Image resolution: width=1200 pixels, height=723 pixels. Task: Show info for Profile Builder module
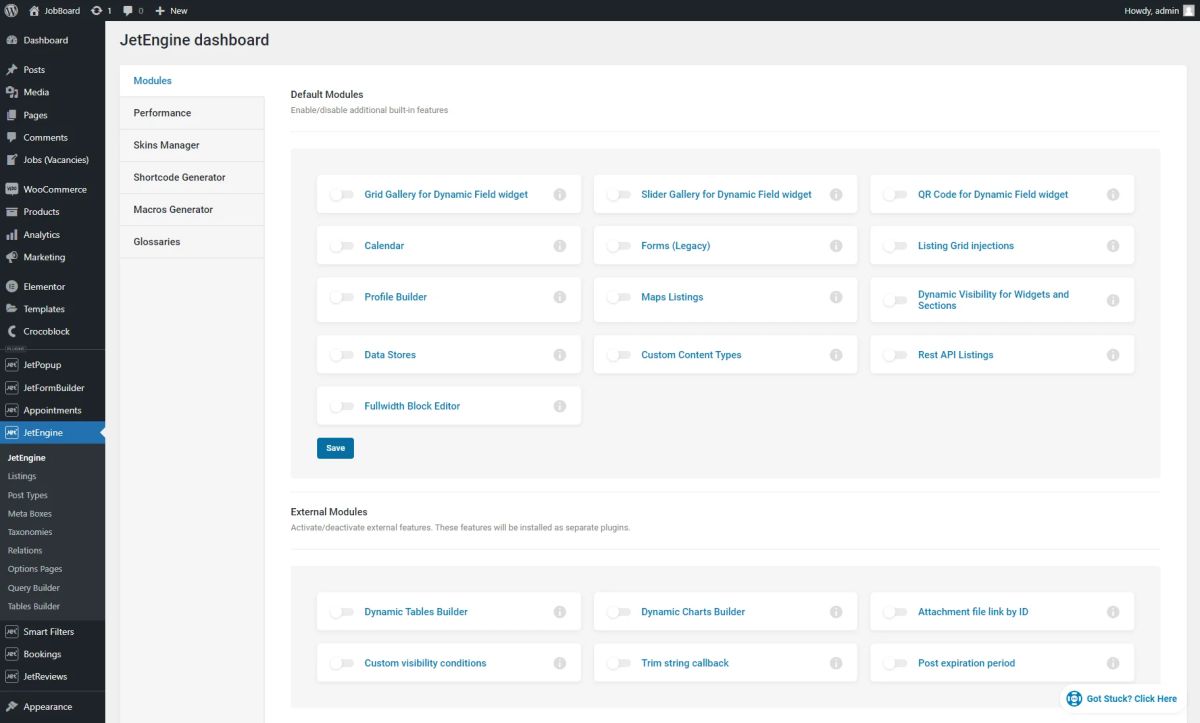point(560,297)
